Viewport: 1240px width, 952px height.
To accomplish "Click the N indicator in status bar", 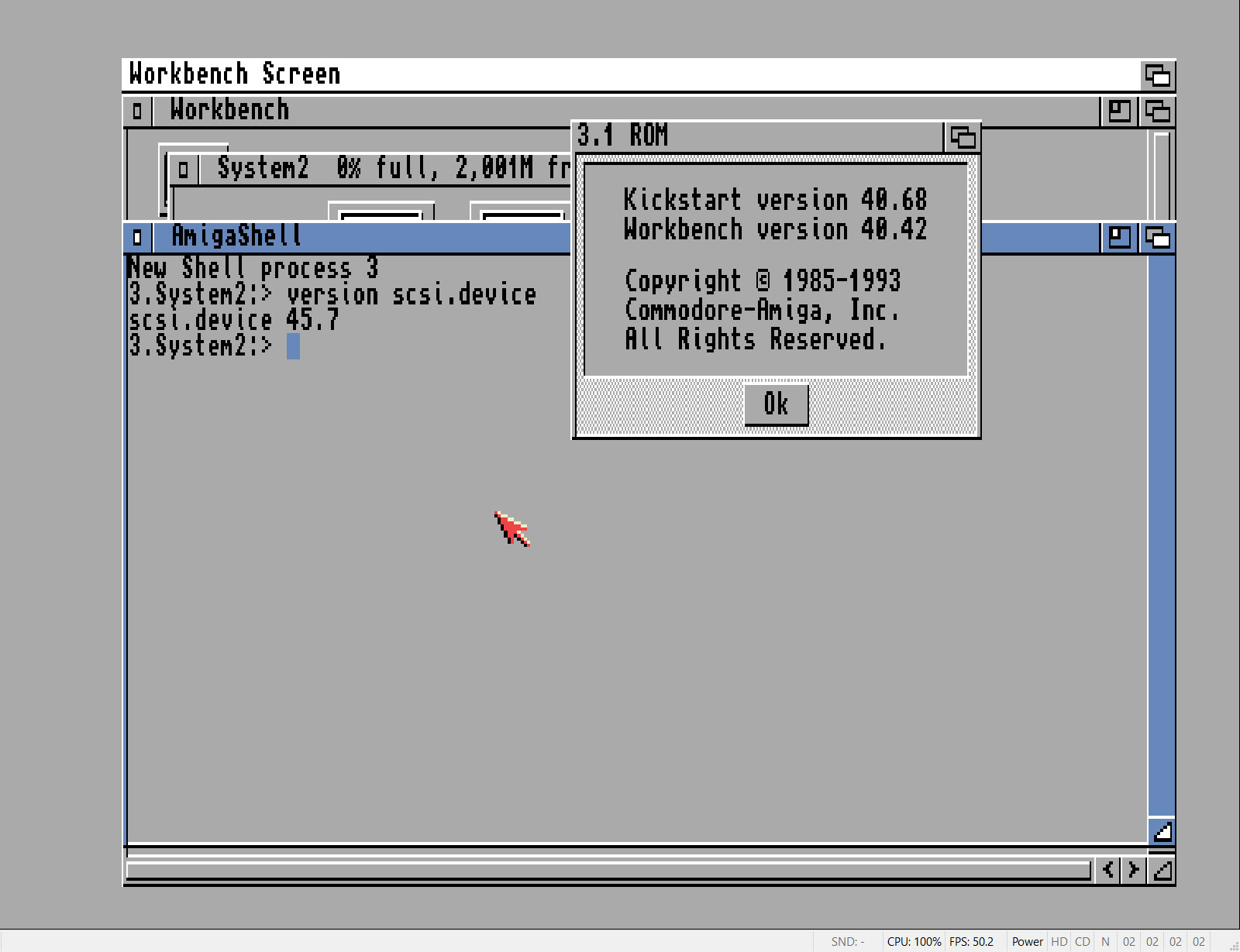I will (x=1106, y=942).
